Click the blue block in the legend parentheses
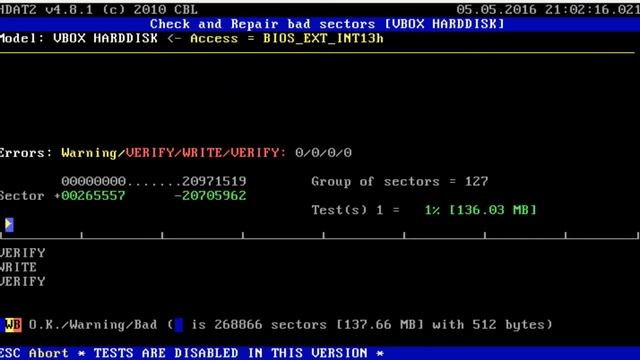640x360 pixels. (178, 325)
